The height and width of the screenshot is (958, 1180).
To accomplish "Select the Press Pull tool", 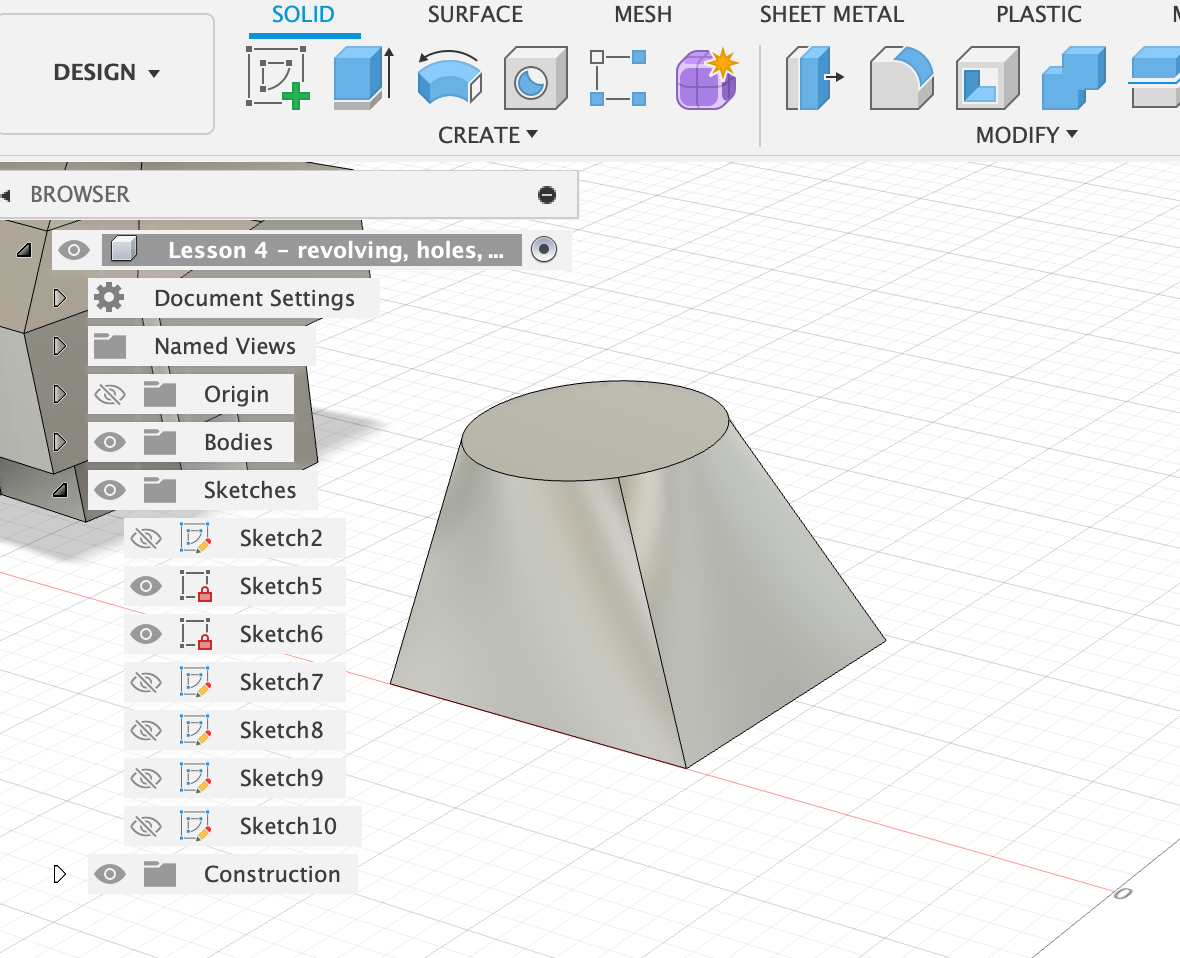I will 814,77.
